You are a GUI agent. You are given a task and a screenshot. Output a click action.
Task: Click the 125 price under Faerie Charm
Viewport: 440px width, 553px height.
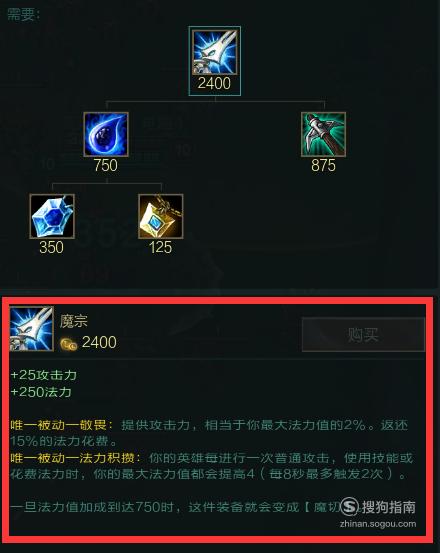[160, 248]
